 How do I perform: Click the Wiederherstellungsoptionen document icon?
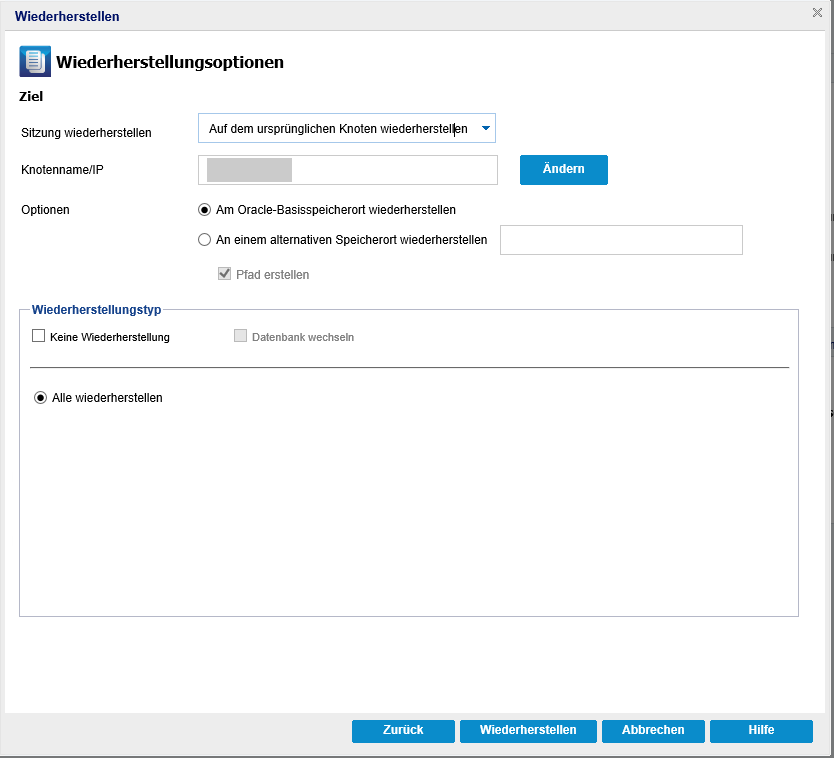35,61
